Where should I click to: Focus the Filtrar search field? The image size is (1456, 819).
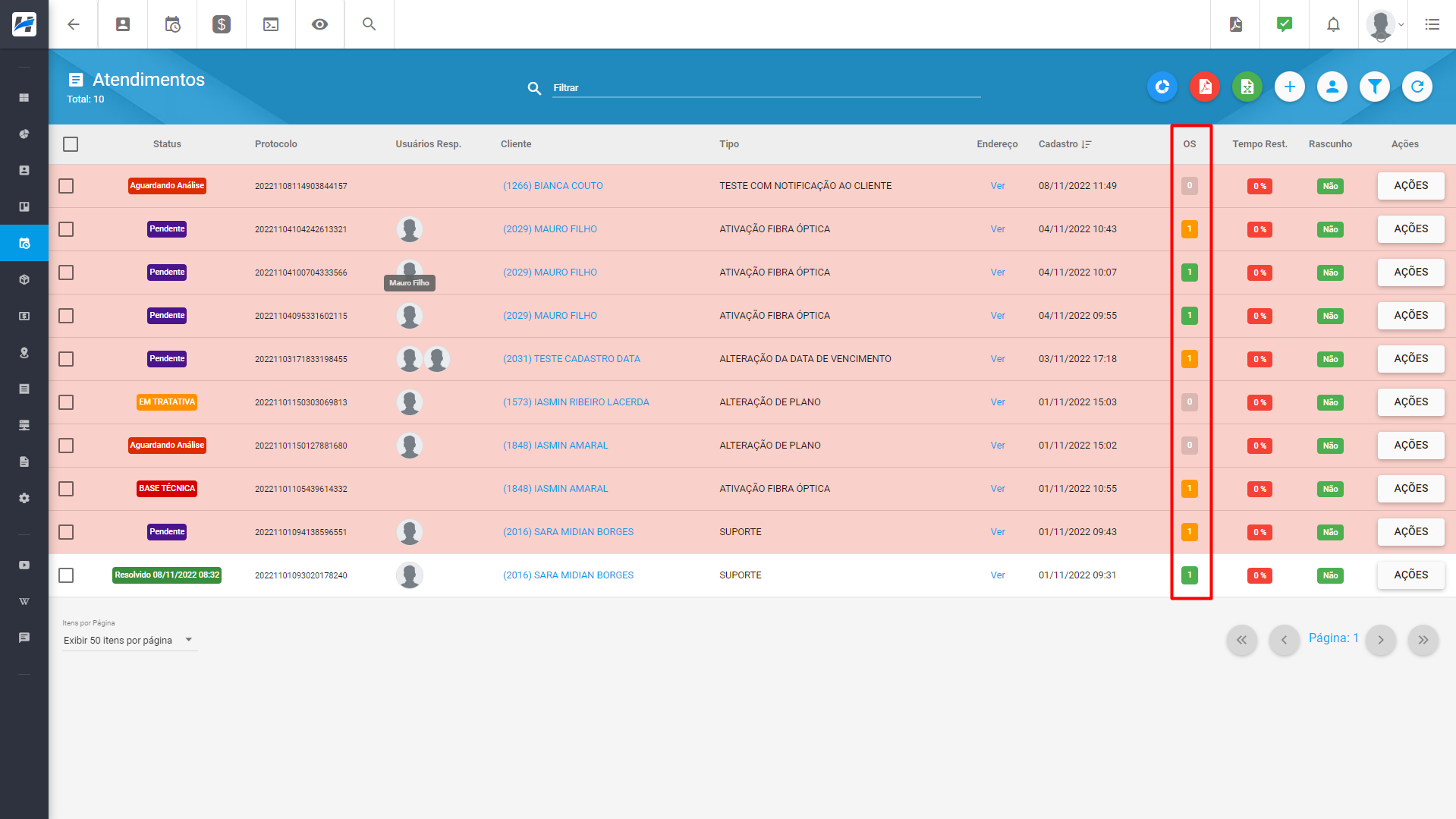tap(766, 88)
